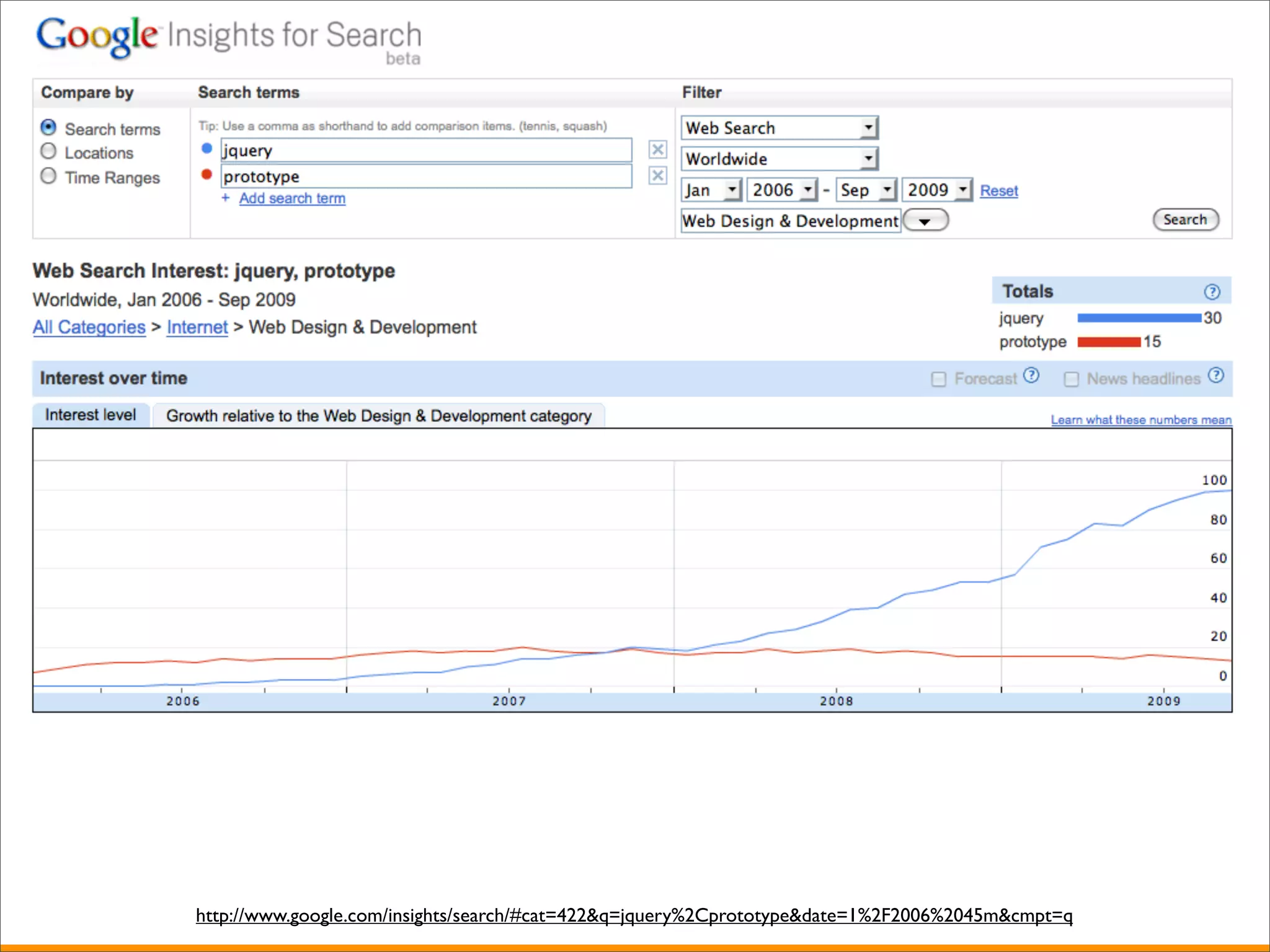Click the red prototype totals bar

[1109, 342]
